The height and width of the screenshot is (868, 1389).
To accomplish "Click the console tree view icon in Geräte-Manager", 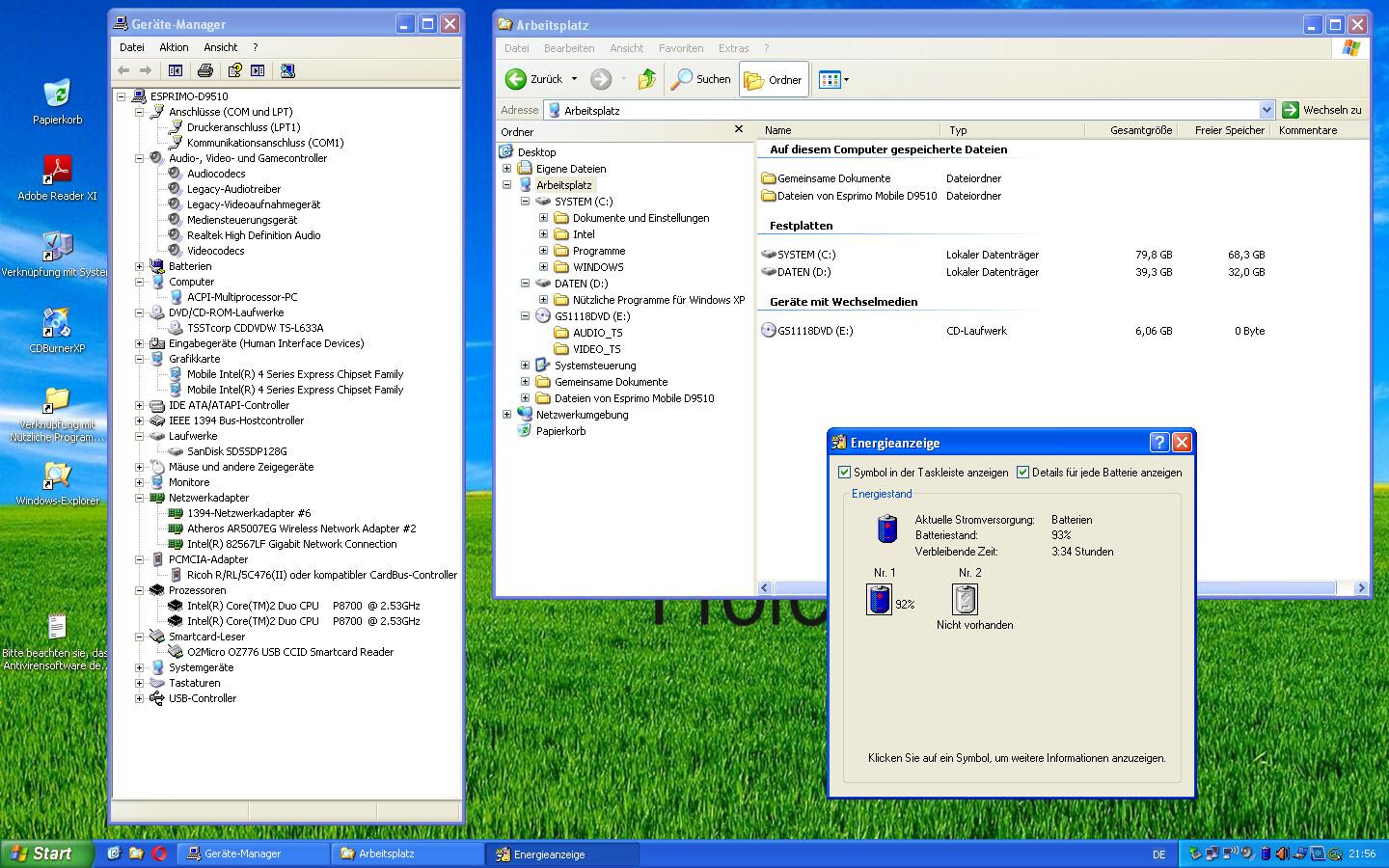I will tap(175, 70).
